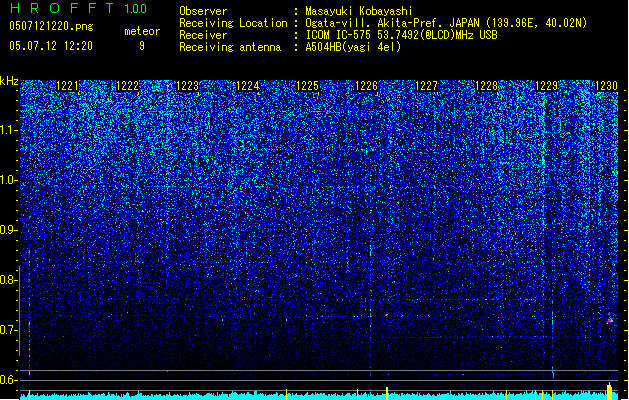Click the HROFFT title text
Screen dimensions: 629x400
[x=62, y=8]
